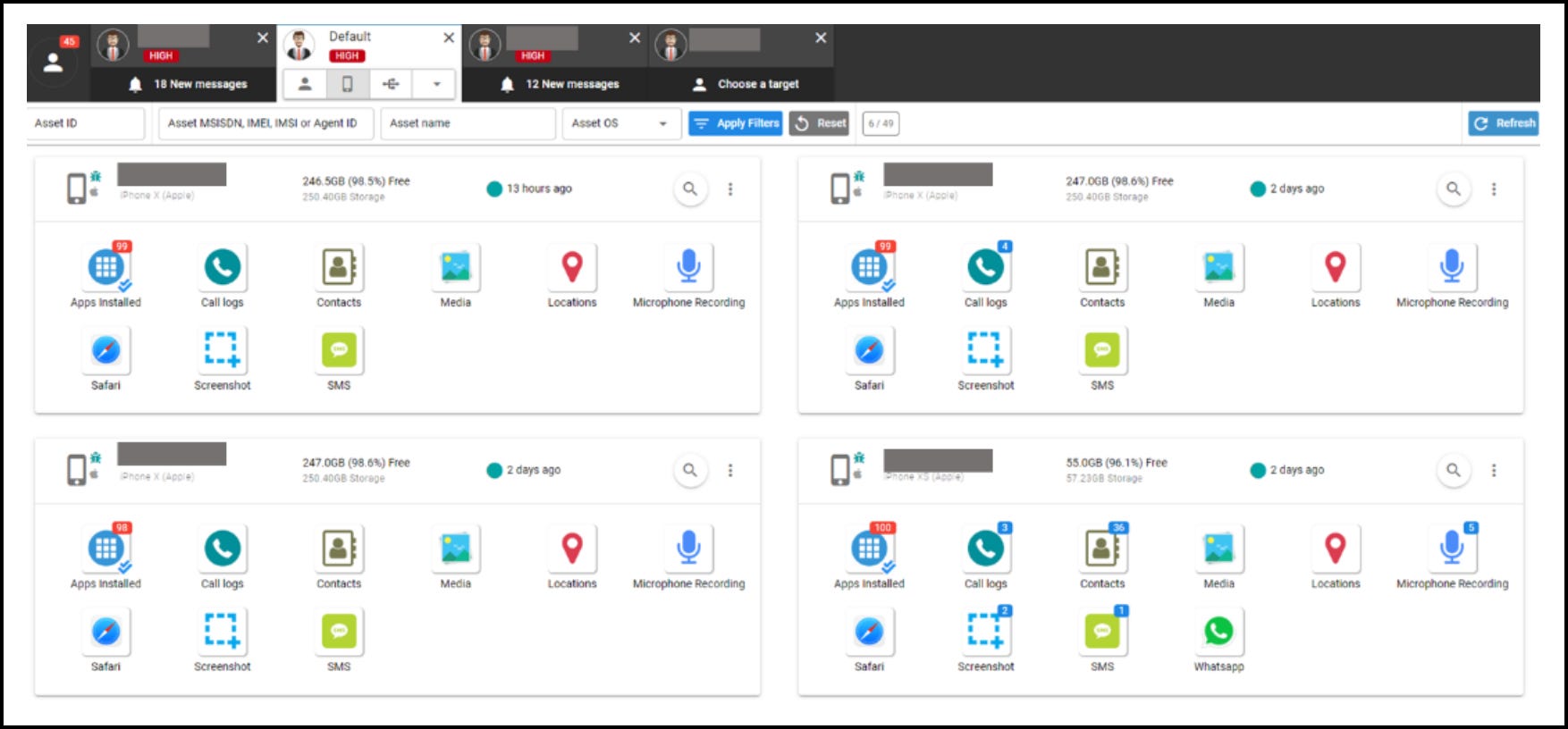Open Apps Installed in the 13 hours ago card
Screen dimensions: 1568x729
point(106,267)
